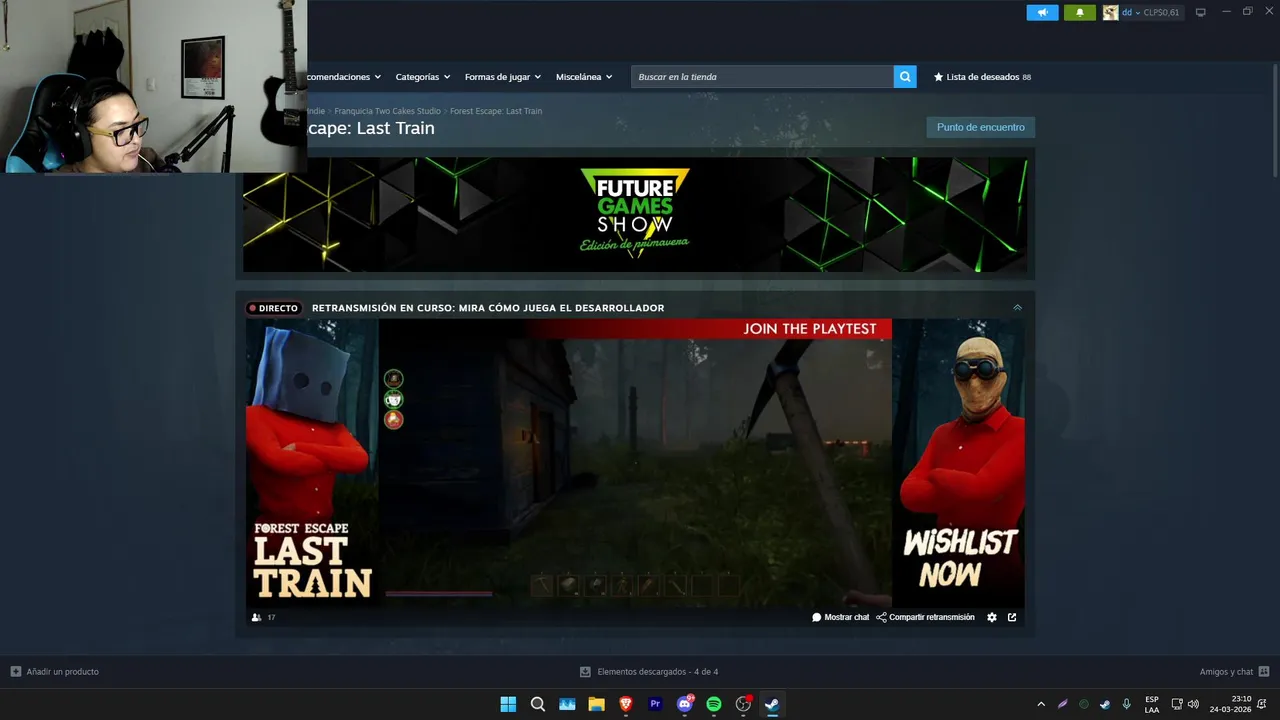Click the blue store search button
The width and height of the screenshot is (1280, 720).
click(x=905, y=77)
